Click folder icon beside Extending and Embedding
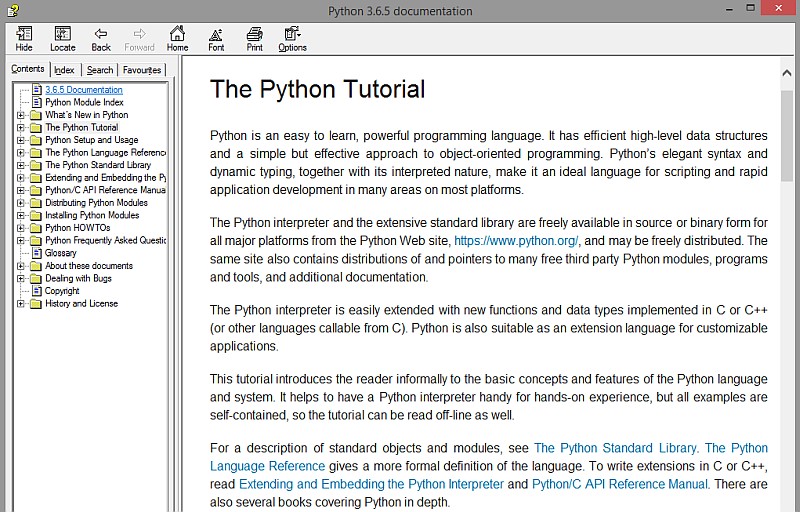 pyautogui.click(x=36, y=177)
